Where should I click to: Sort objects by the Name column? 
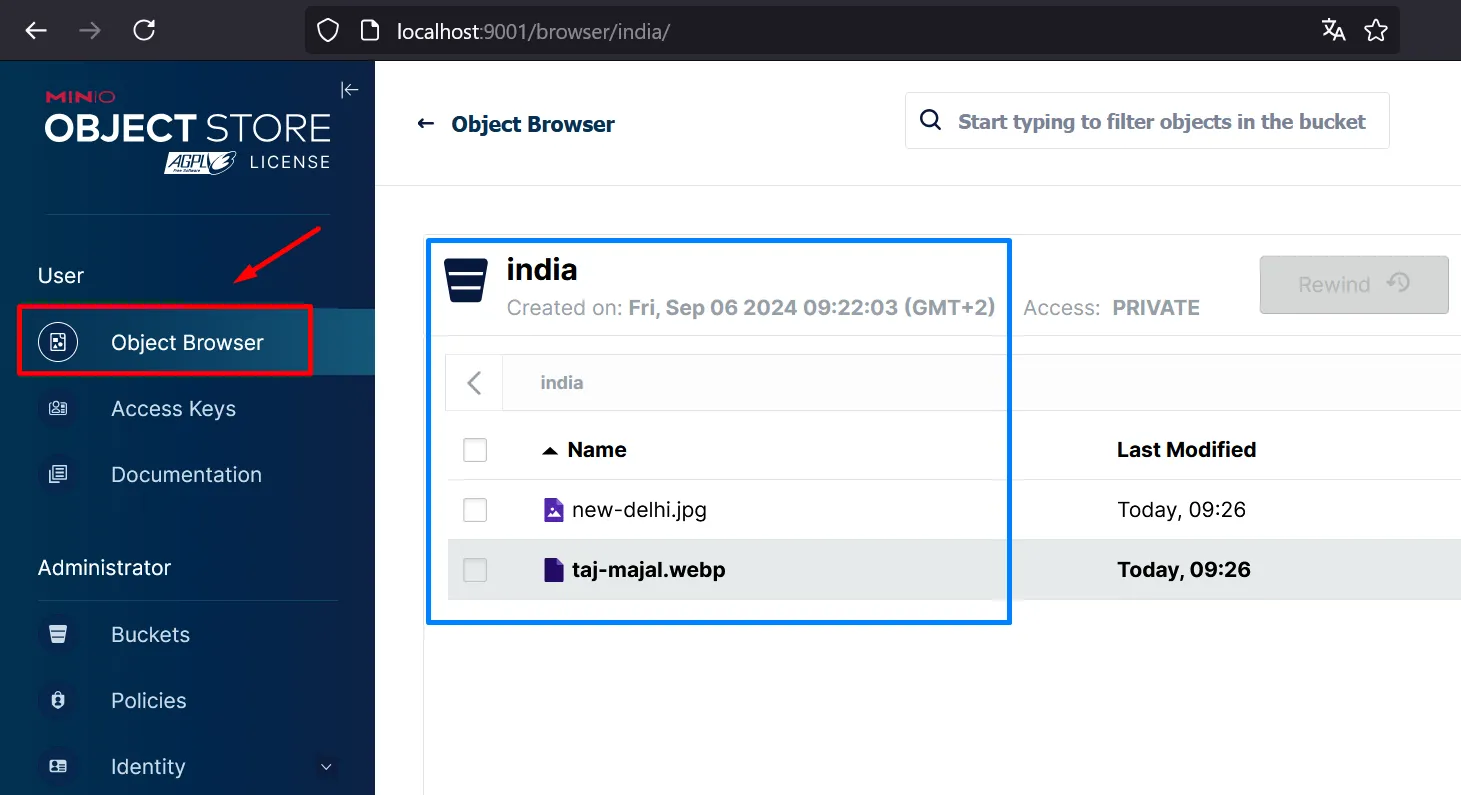click(x=596, y=450)
